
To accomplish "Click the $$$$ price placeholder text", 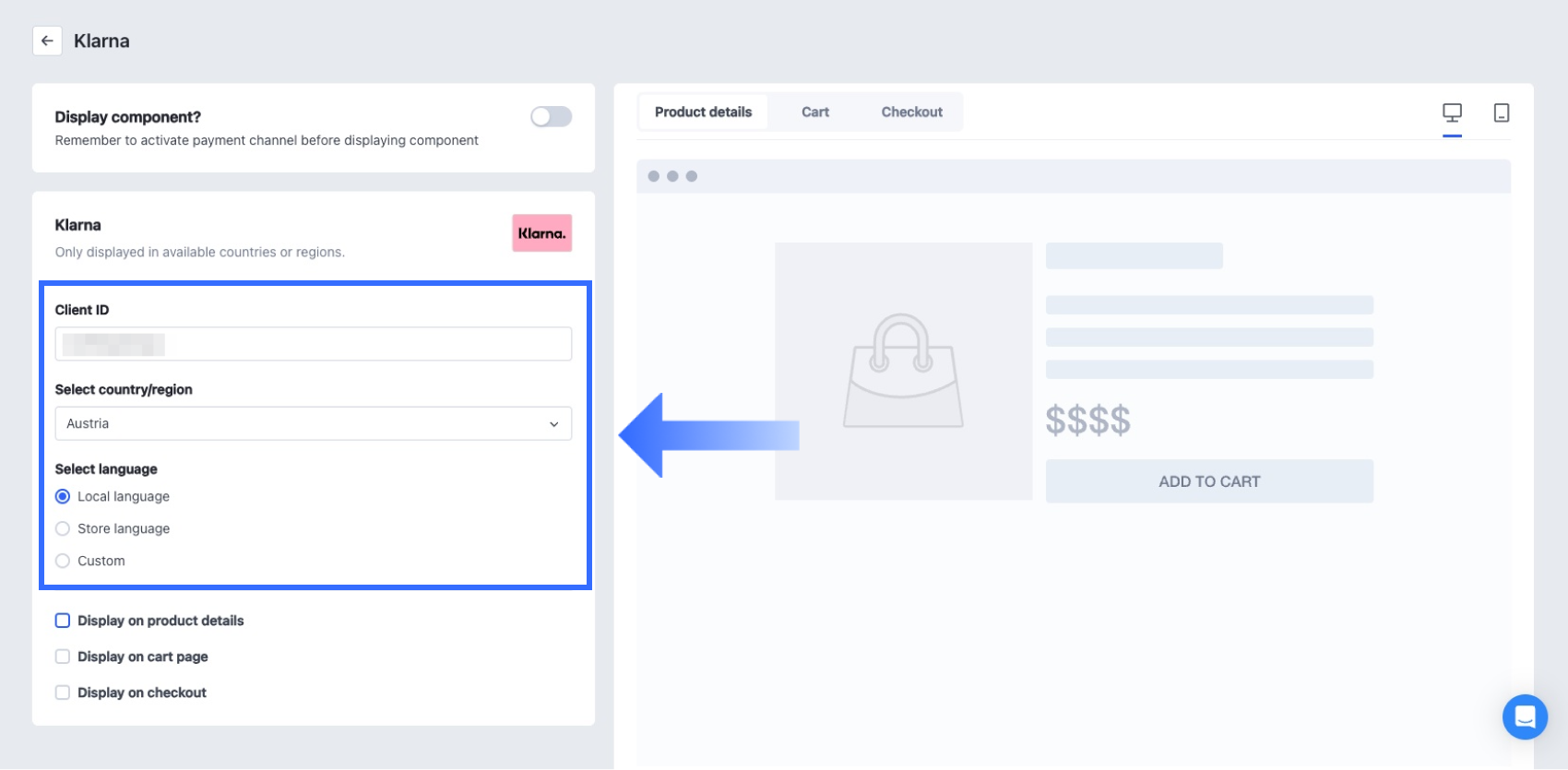I will click(x=1088, y=421).
